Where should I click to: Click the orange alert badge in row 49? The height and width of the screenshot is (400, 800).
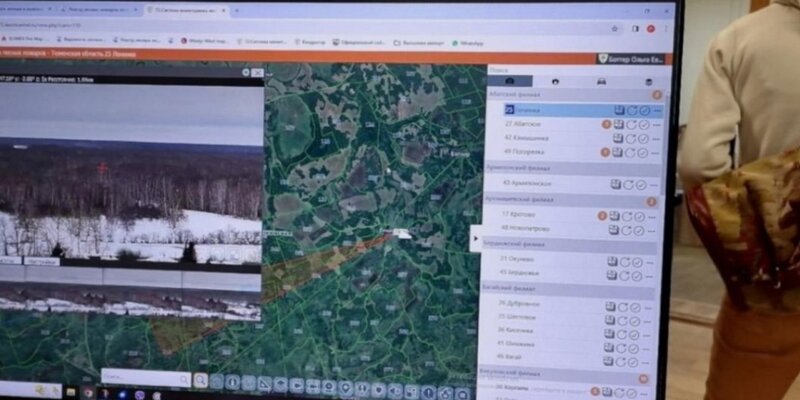tap(605, 152)
